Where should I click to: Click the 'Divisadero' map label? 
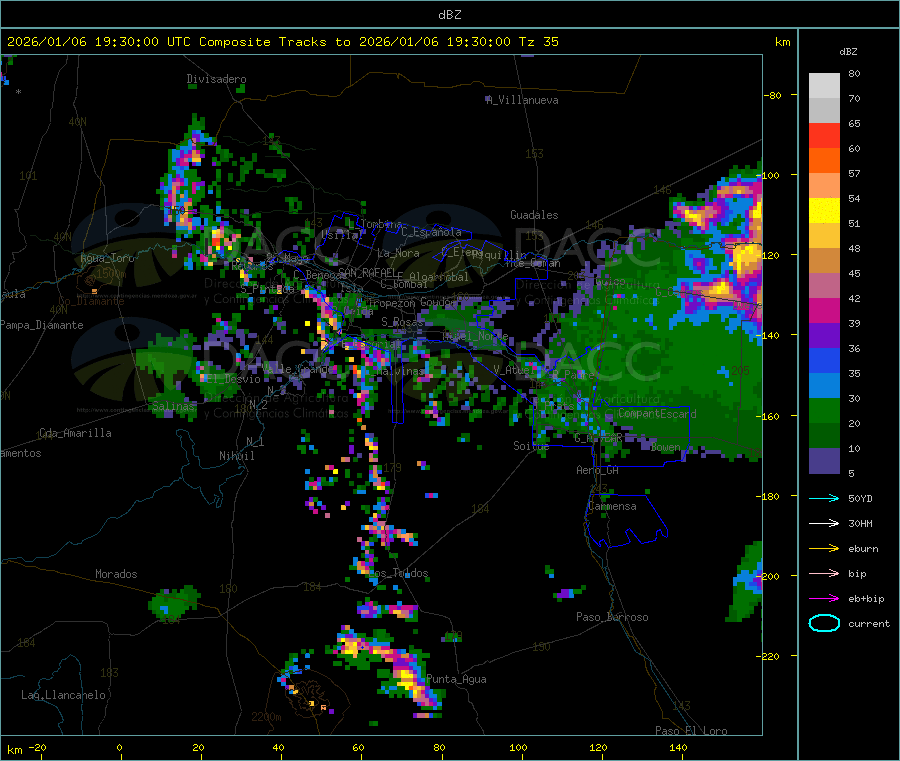point(216,79)
